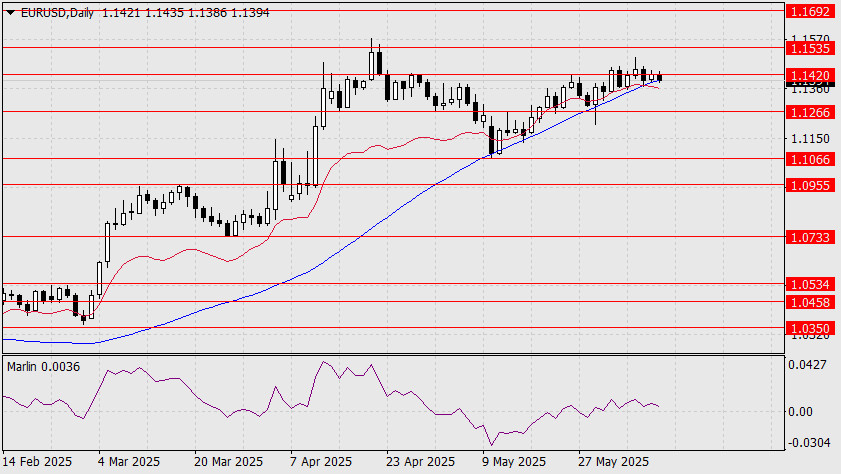Select the 1.1066 price level label

click(x=810, y=160)
